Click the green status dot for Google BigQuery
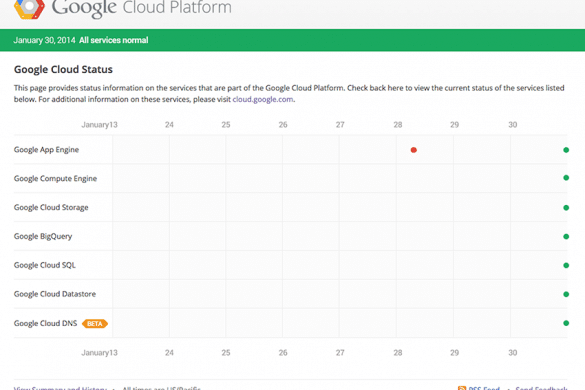The height and width of the screenshot is (390, 585). click(x=566, y=236)
